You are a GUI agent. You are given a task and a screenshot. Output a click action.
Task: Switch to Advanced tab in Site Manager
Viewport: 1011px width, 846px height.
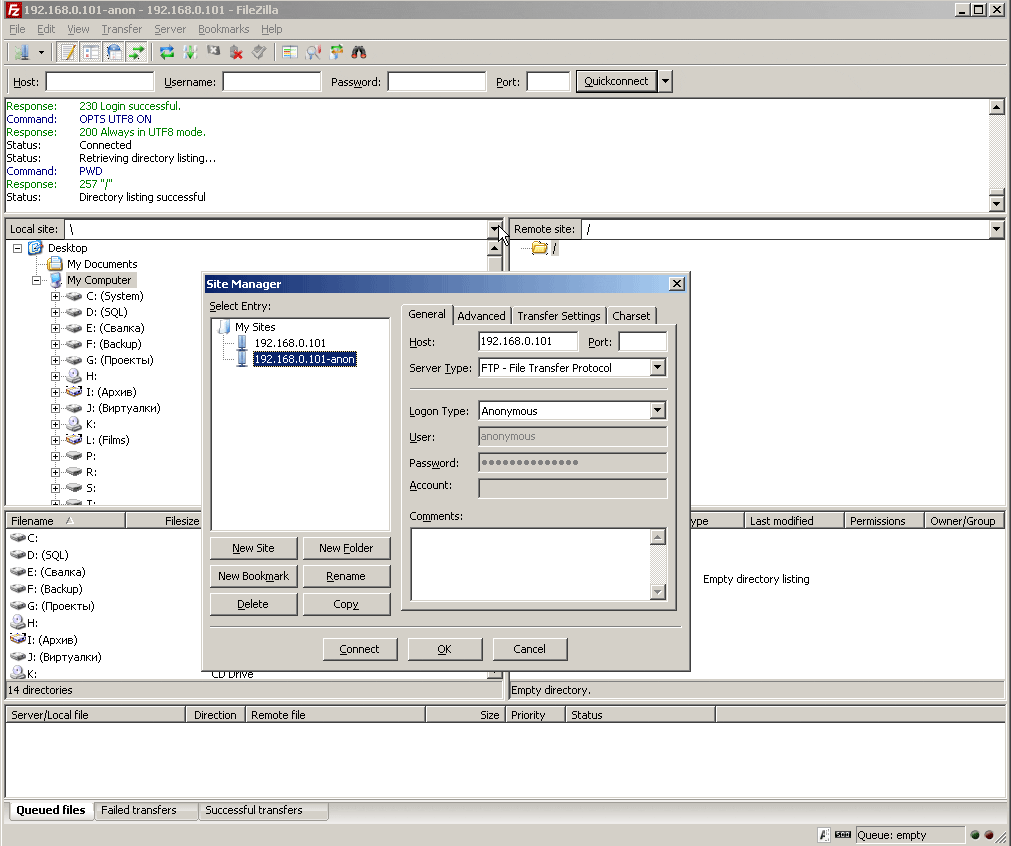tap(481, 316)
